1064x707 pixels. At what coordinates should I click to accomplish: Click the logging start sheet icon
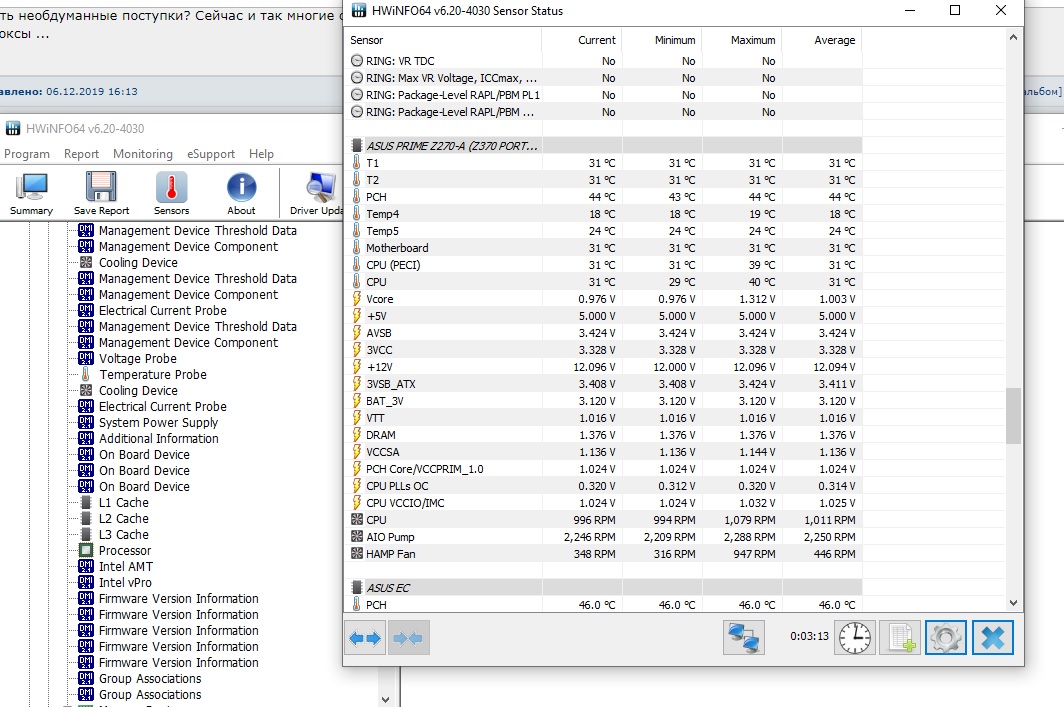[901, 638]
